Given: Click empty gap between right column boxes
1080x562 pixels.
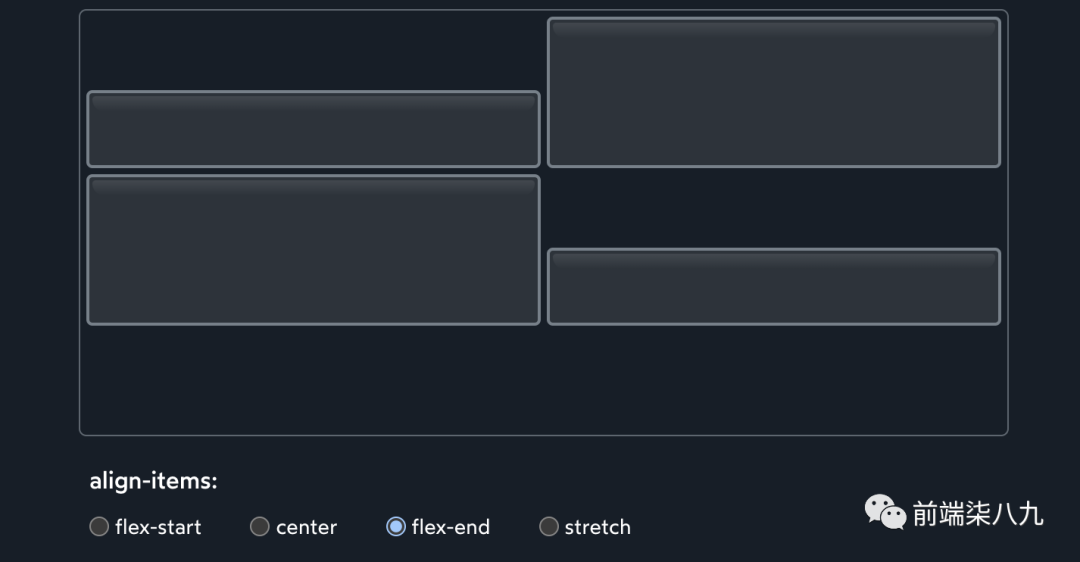Looking at the screenshot, I should pyautogui.click(x=773, y=208).
